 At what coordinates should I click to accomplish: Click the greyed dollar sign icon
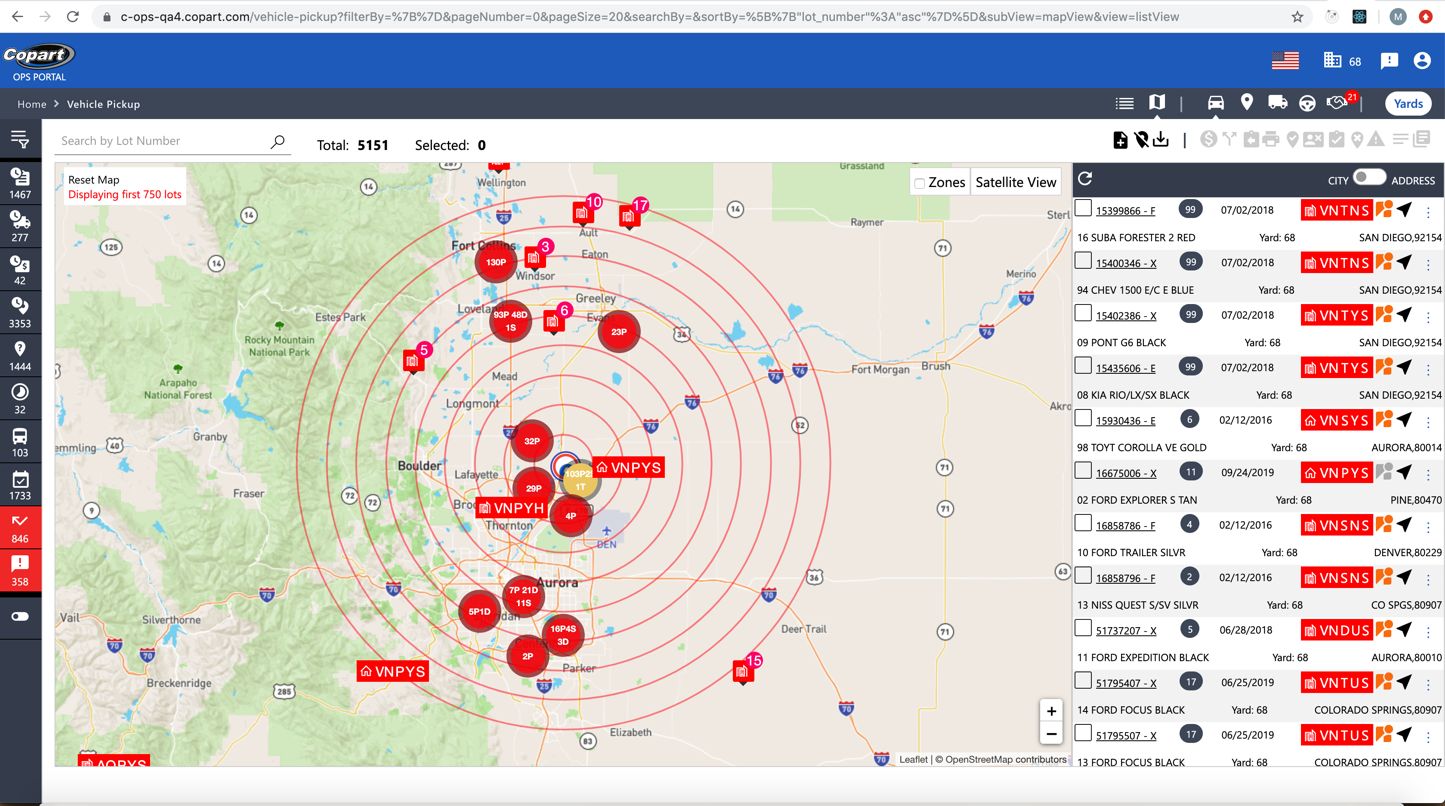[x=1209, y=140]
